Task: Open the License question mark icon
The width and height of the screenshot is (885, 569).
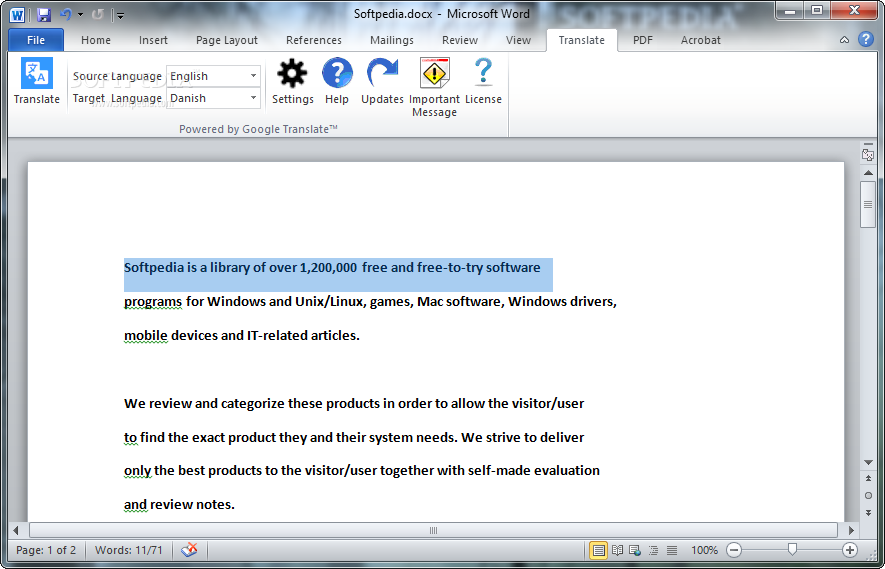Action: coord(483,73)
